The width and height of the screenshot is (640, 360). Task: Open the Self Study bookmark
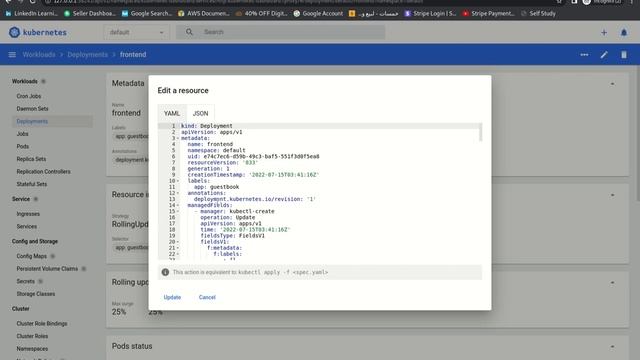[x=538, y=13]
